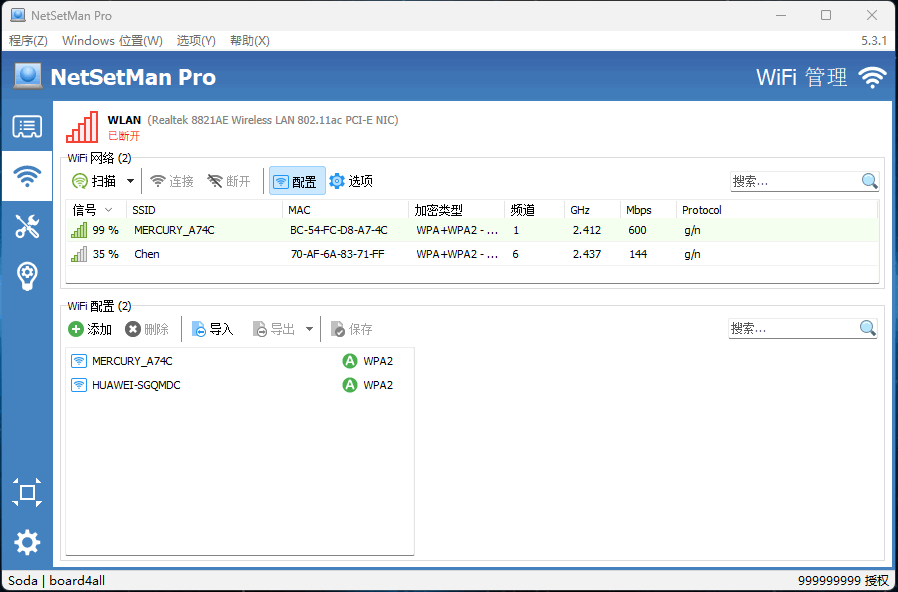Sort by Protocol column header
This screenshot has width=898, height=592.
777,210
